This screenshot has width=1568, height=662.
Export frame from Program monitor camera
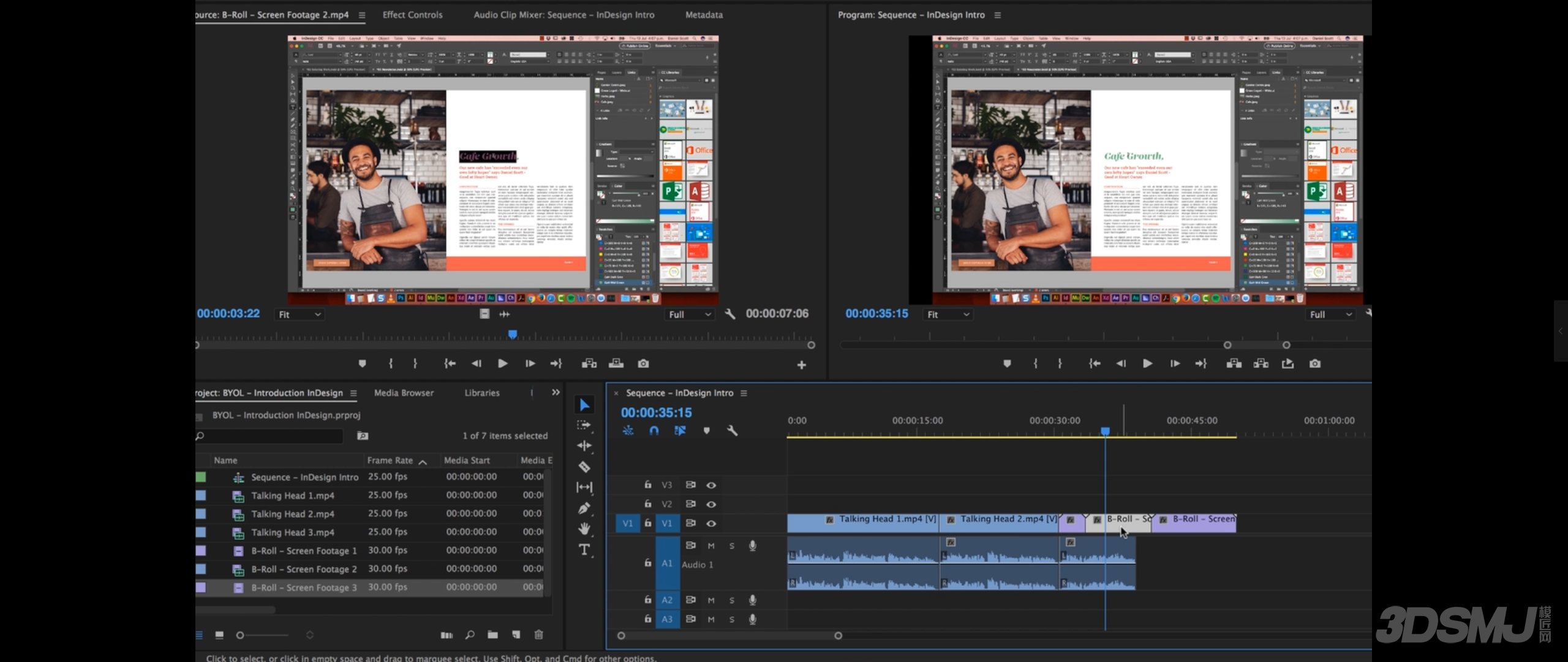click(1315, 363)
